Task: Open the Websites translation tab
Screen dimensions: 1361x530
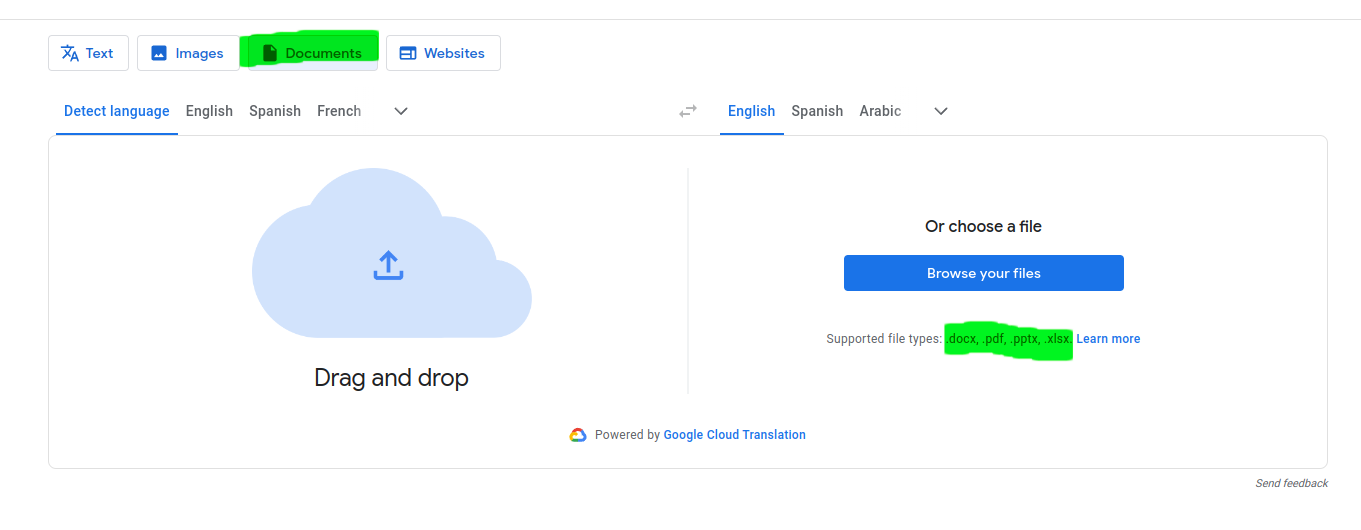Action: pos(443,53)
